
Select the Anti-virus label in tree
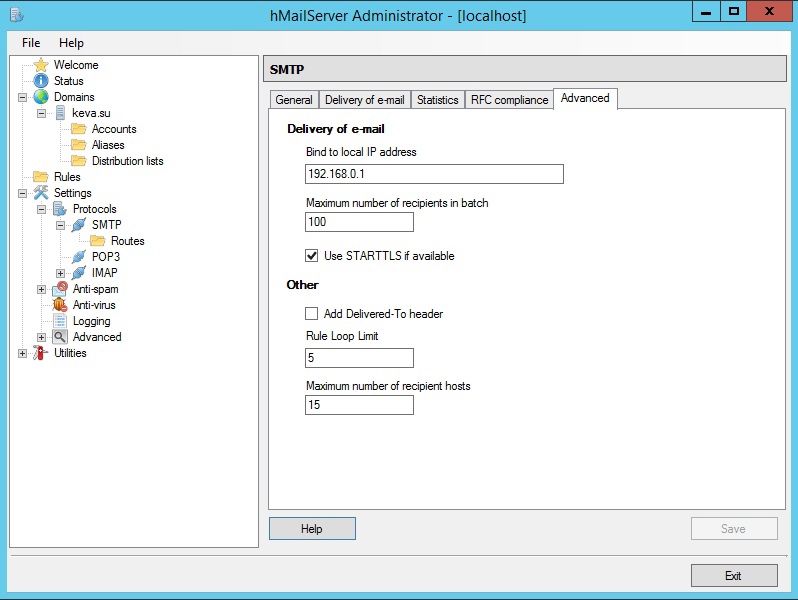[94, 305]
